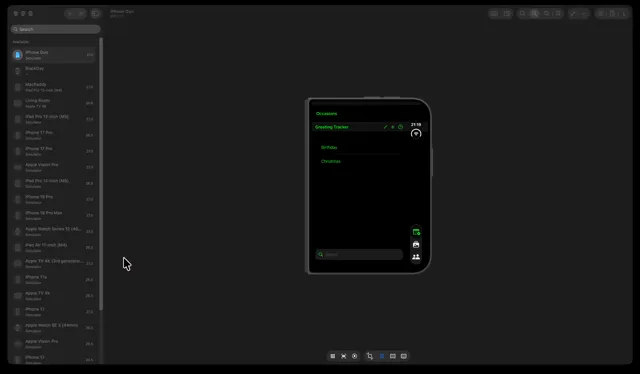Select the Apple Watch SE 3 (44mm) row

click(x=54, y=328)
